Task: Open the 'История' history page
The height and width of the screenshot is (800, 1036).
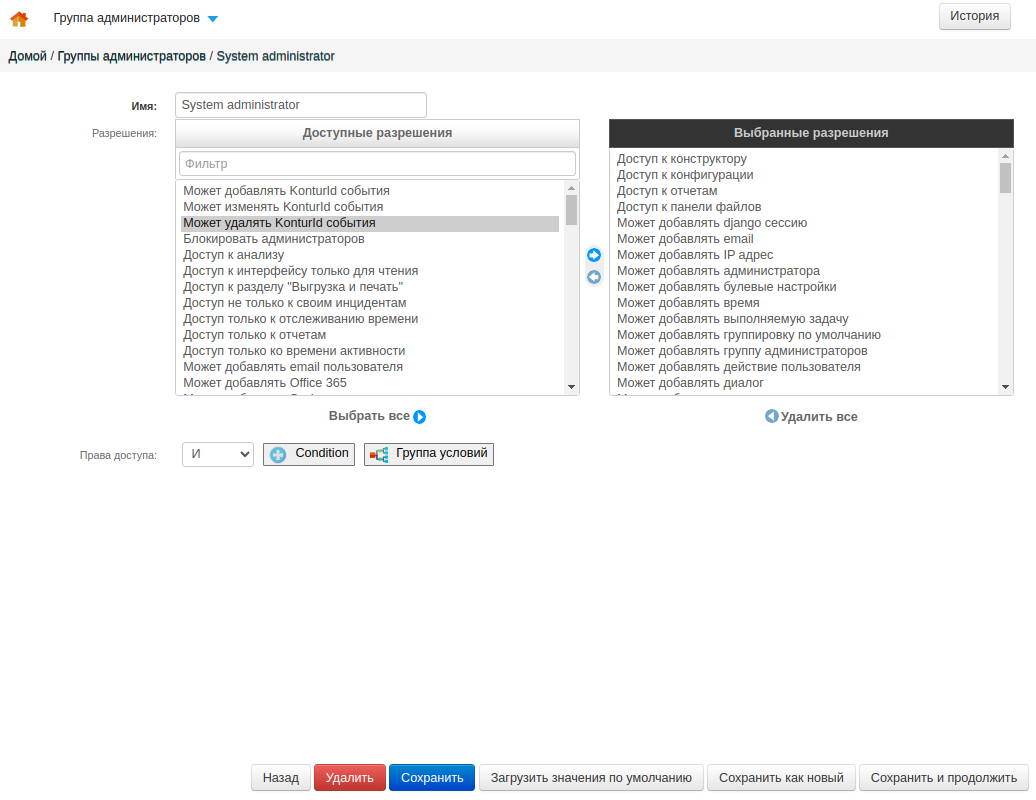Action: click(974, 16)
